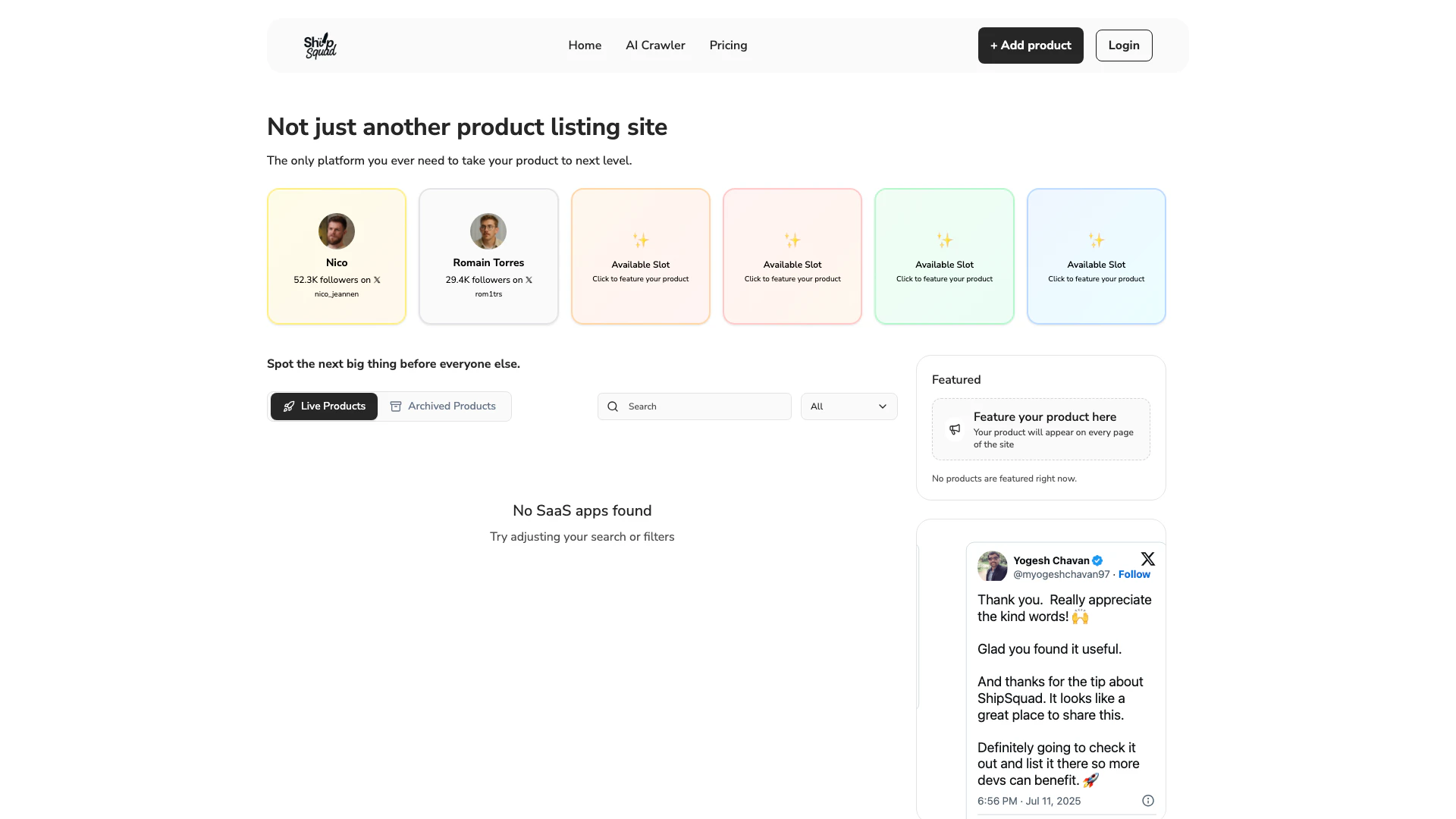Click the ShipSquad logo
This screenshot has height=819, width=1456.
tap(320, 45)
